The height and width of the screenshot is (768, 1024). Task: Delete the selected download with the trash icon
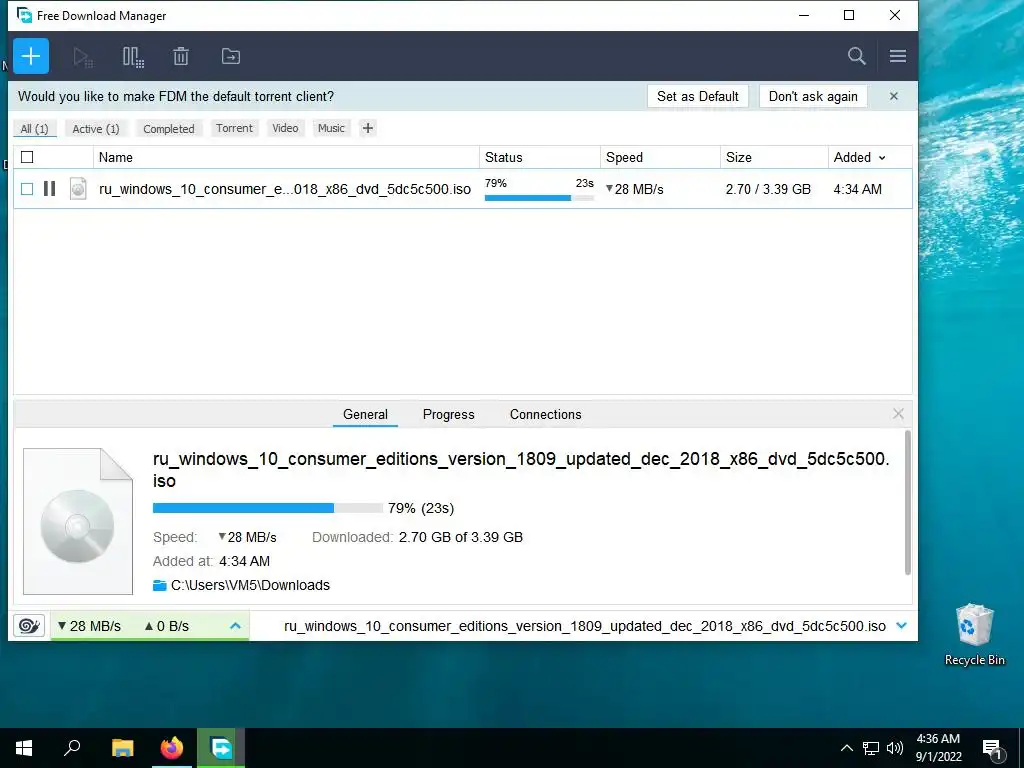[181, 56]
